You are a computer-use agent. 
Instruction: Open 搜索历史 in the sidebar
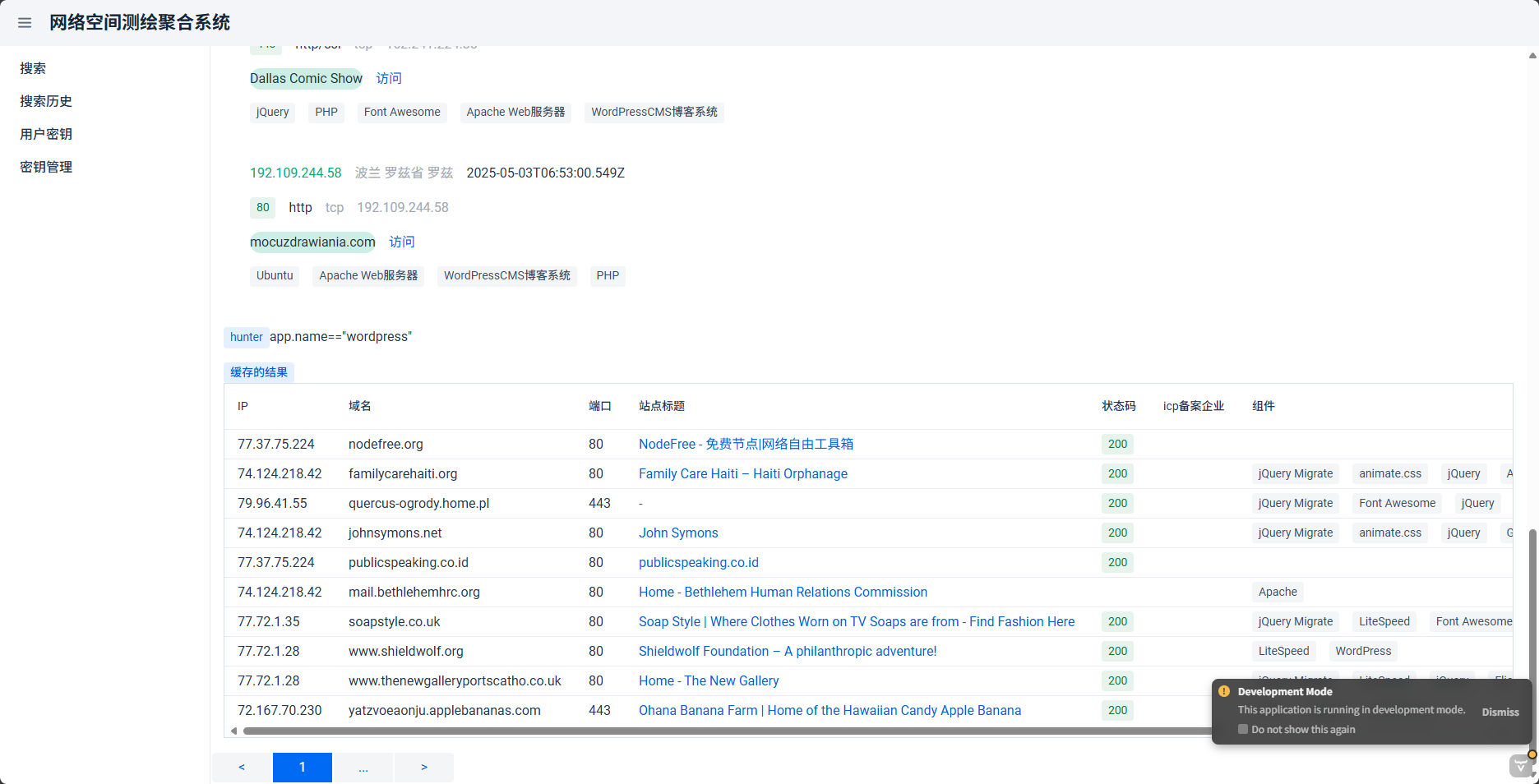point(46,101)
